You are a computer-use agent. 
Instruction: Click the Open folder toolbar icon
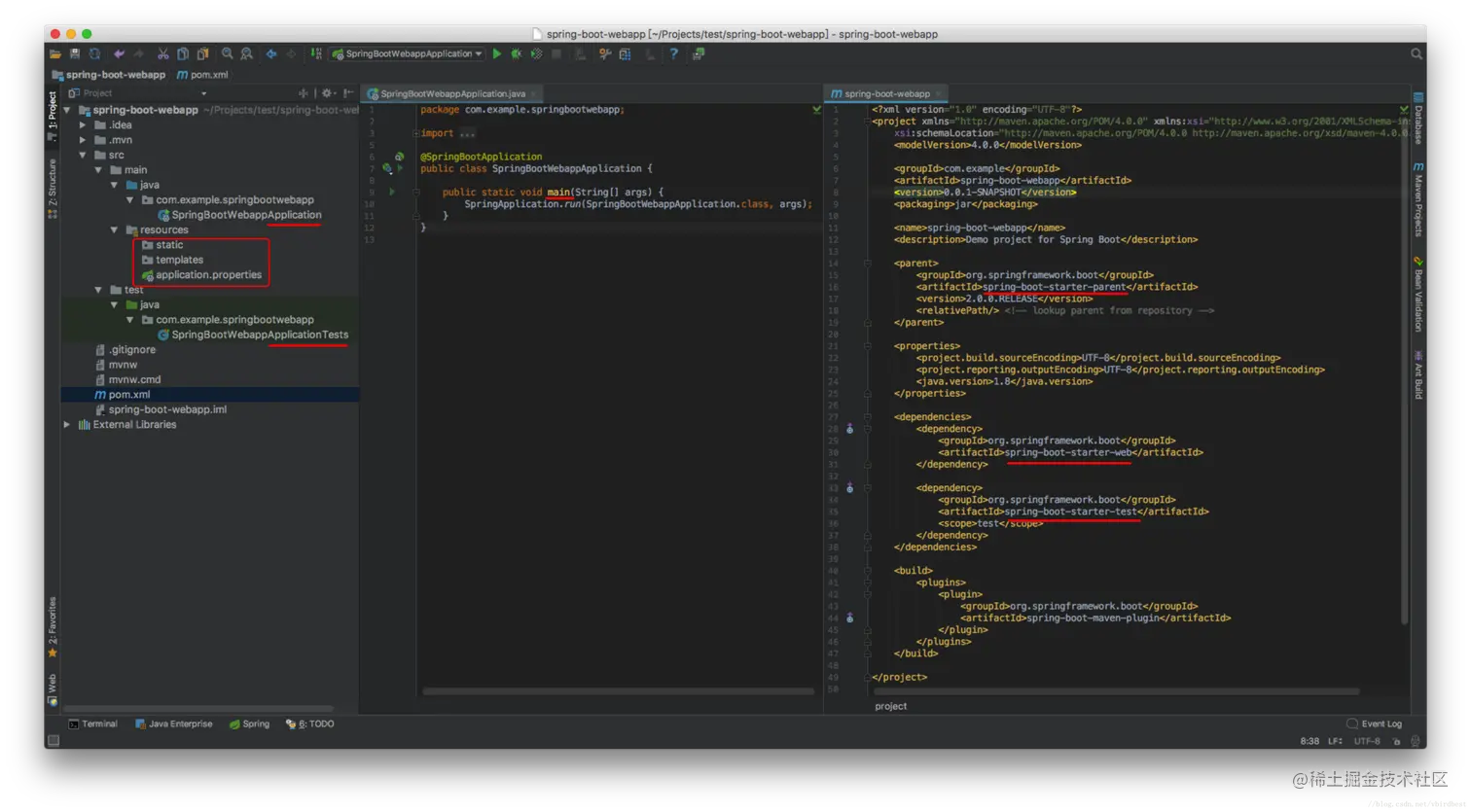pyautogui.click(x=55, y=54)
